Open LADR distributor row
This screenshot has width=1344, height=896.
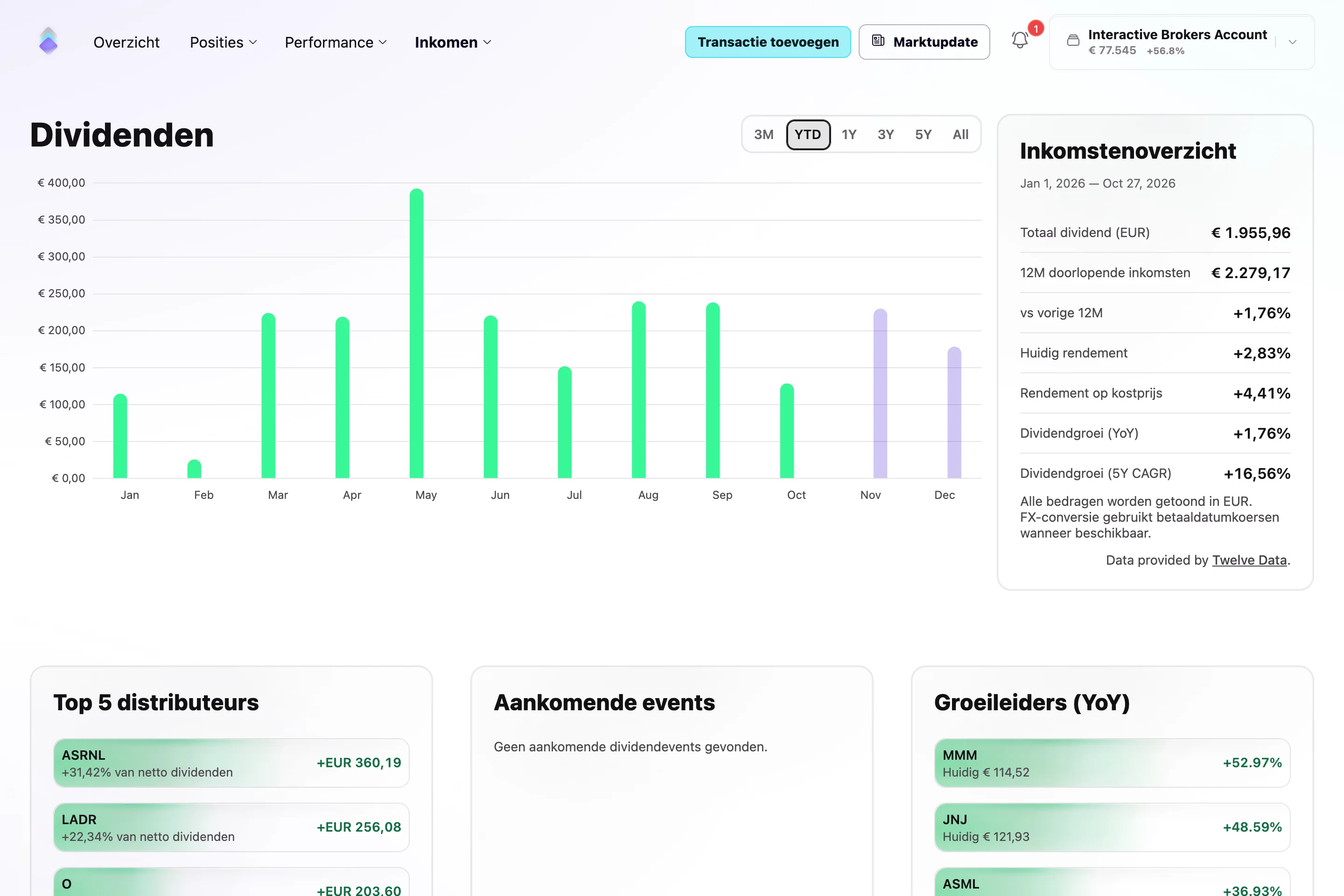231,827
